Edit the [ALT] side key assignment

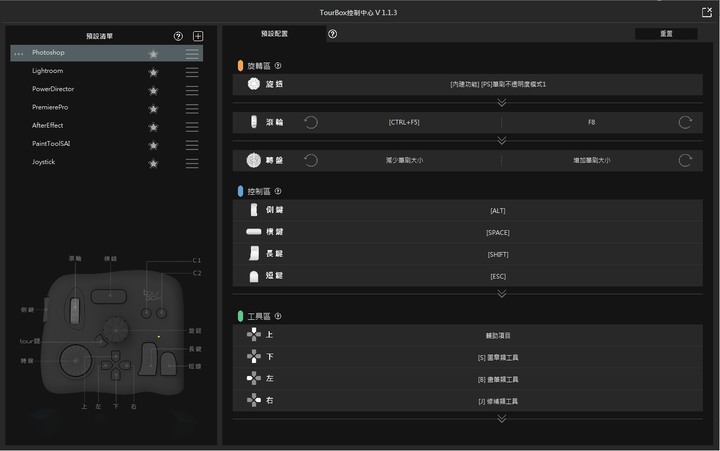pos(498,211)
